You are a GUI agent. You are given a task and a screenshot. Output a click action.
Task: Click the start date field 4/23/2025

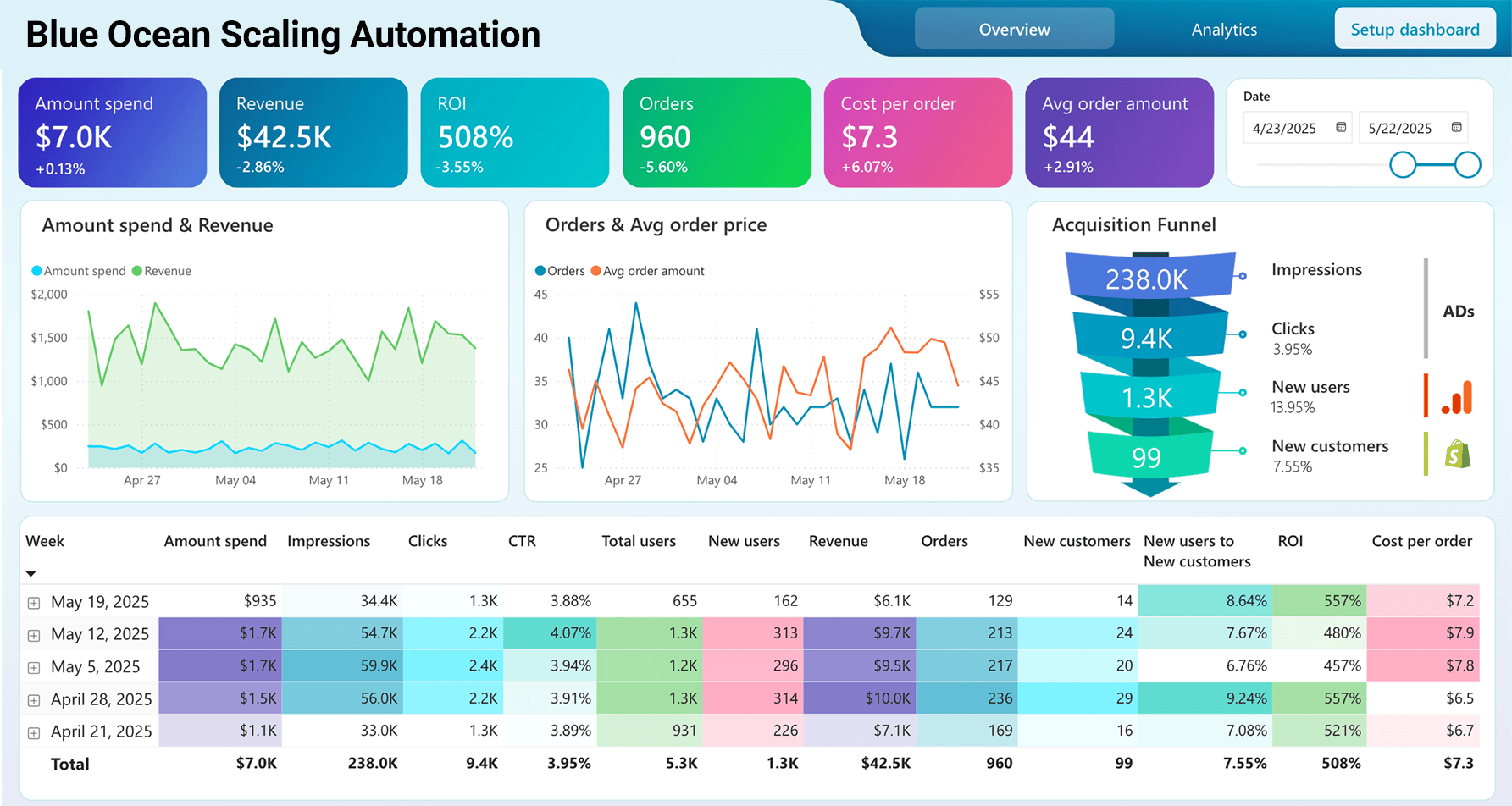pos(1285,128)
